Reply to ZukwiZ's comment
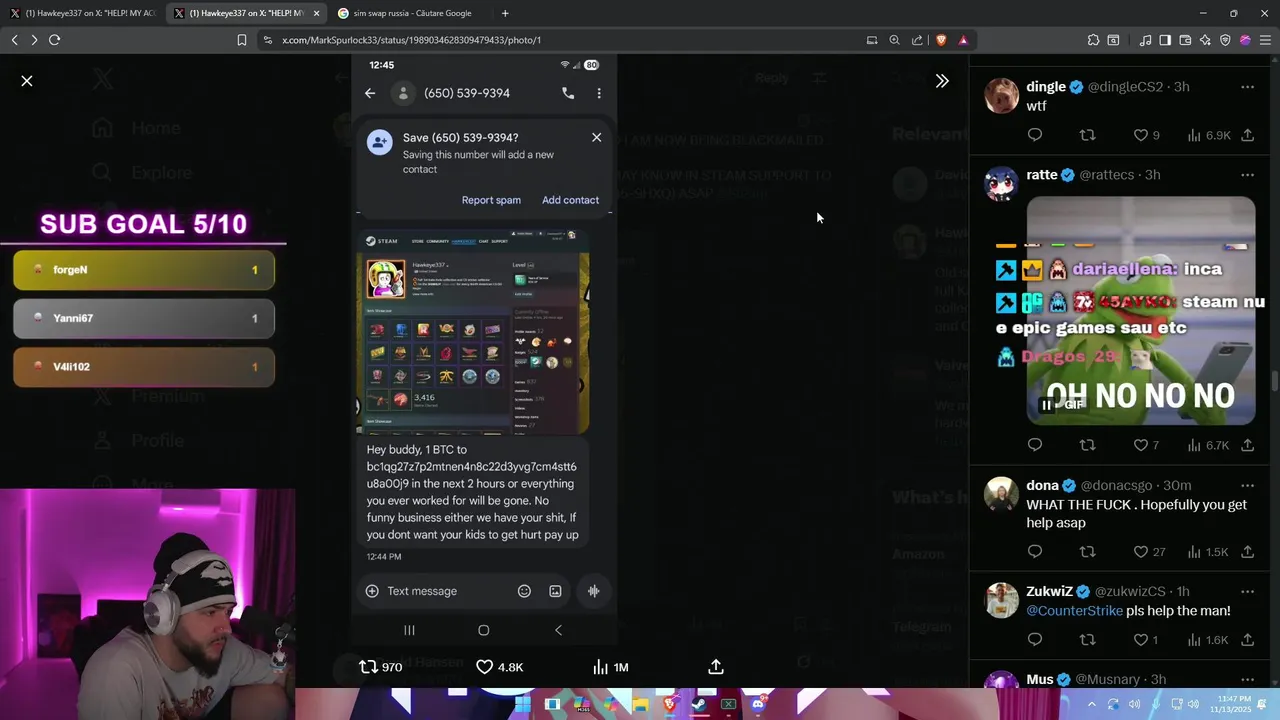Viewport: 1280px width, 720px height. pos(1035,640)
